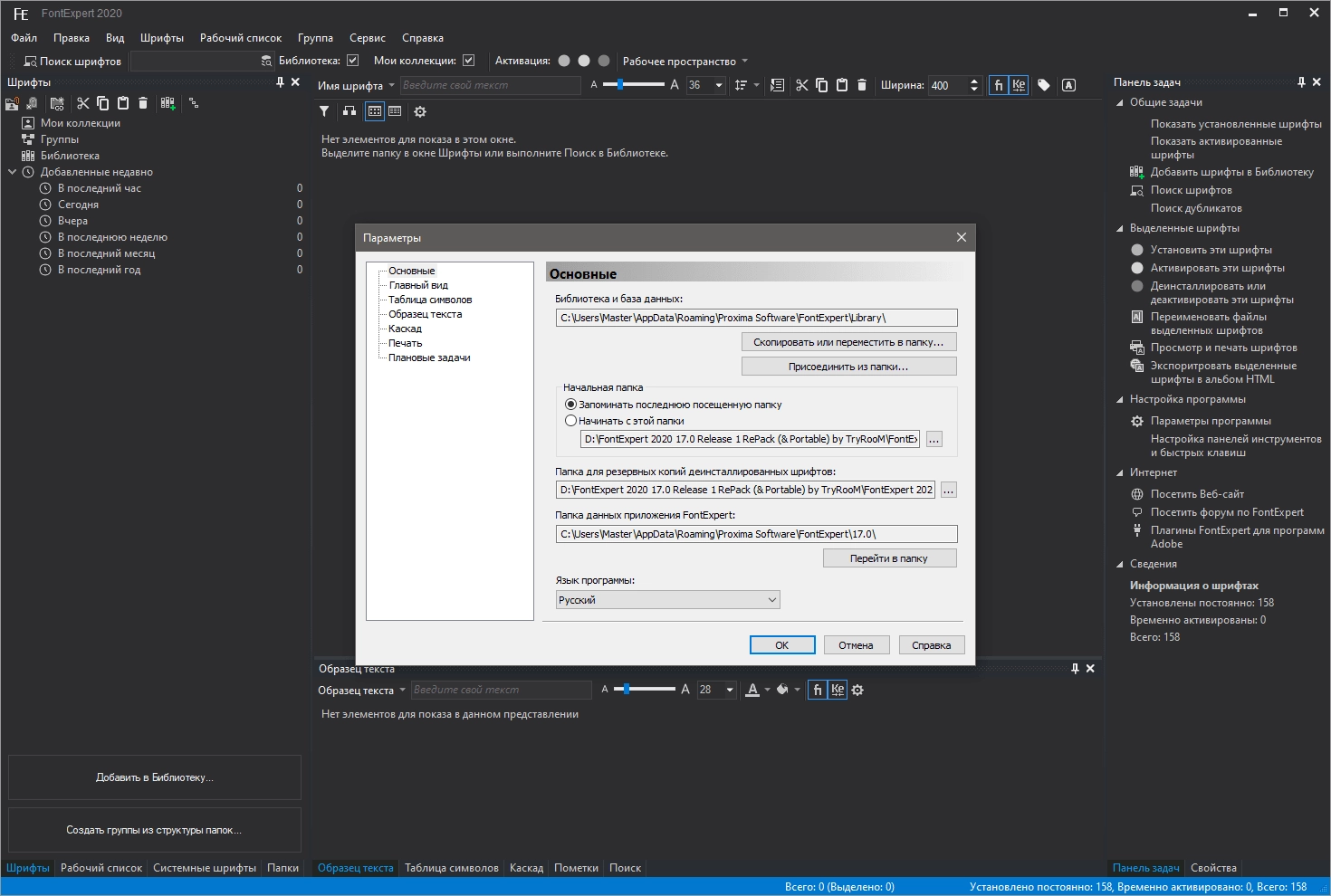Click the cut icon in the Шрифты panel toolbar

tap(83, 103)
